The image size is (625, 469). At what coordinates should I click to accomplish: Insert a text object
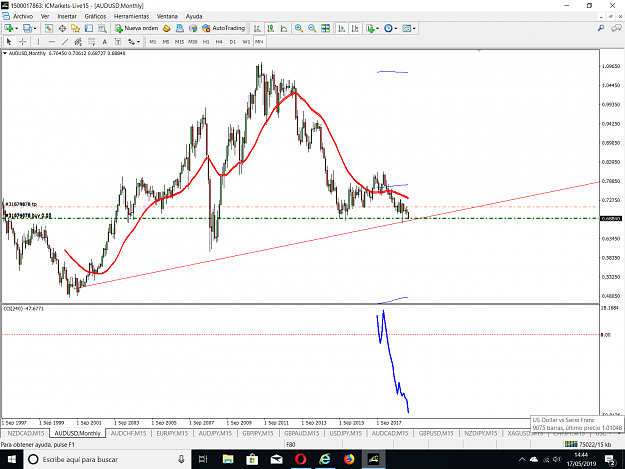[104, 41]
